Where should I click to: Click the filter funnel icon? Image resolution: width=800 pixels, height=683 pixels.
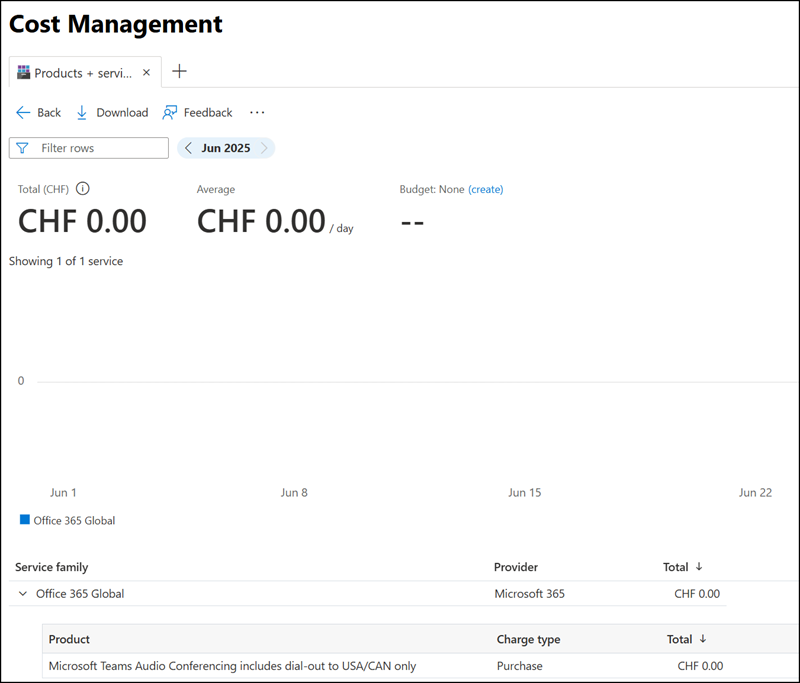point(22,148)
